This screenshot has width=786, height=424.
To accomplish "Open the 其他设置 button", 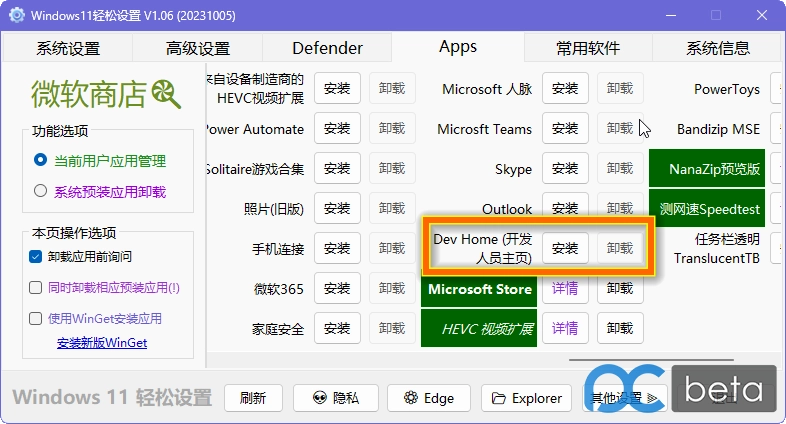I will 625,398.
